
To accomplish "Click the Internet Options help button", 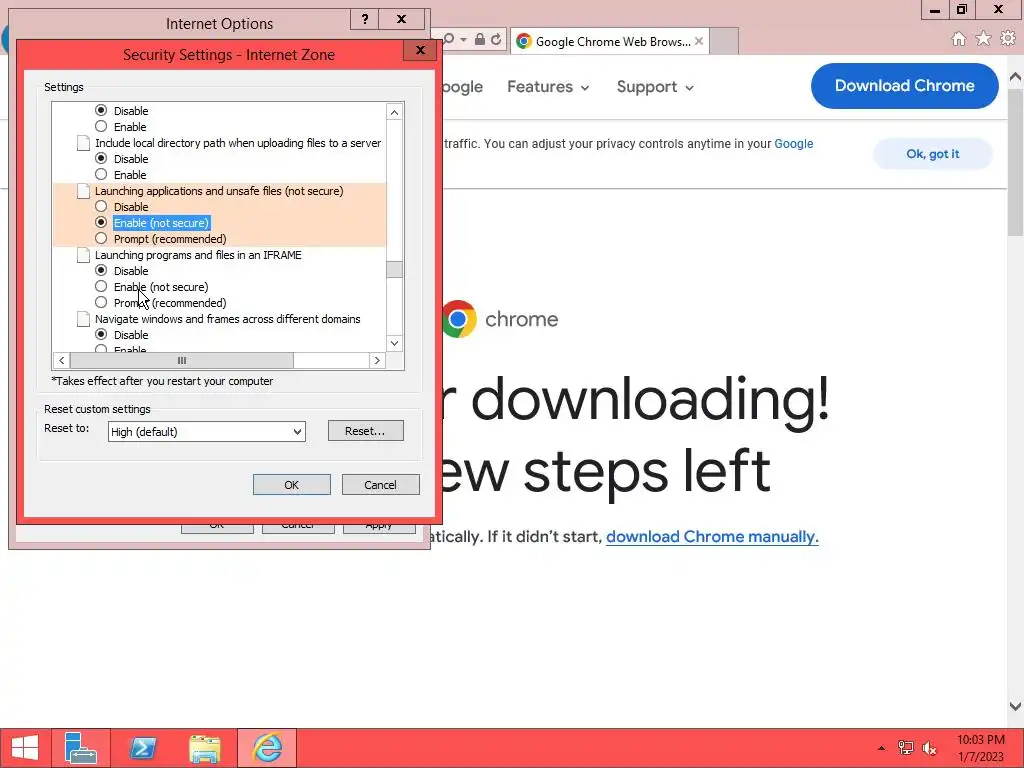I will pos(365,19).
